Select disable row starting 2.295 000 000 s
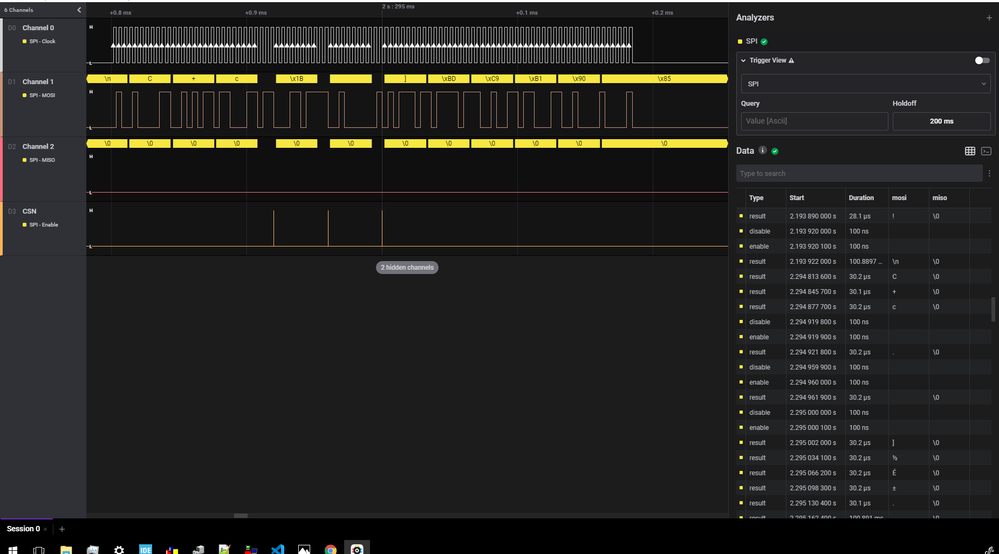The width and height of the screenshot is (999, 554). pos(864,413)
